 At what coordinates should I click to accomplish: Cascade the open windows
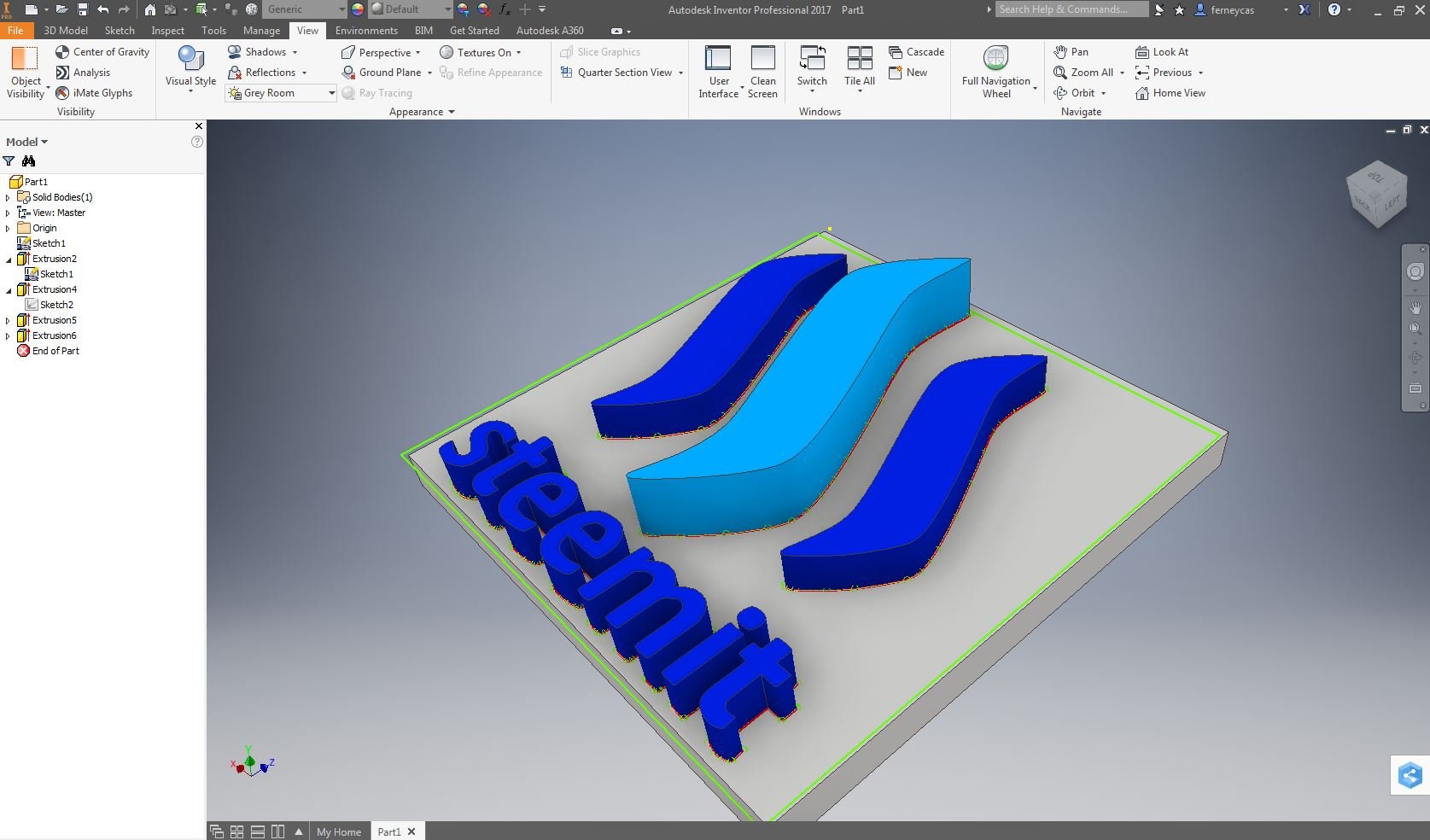tap(916, 52)
